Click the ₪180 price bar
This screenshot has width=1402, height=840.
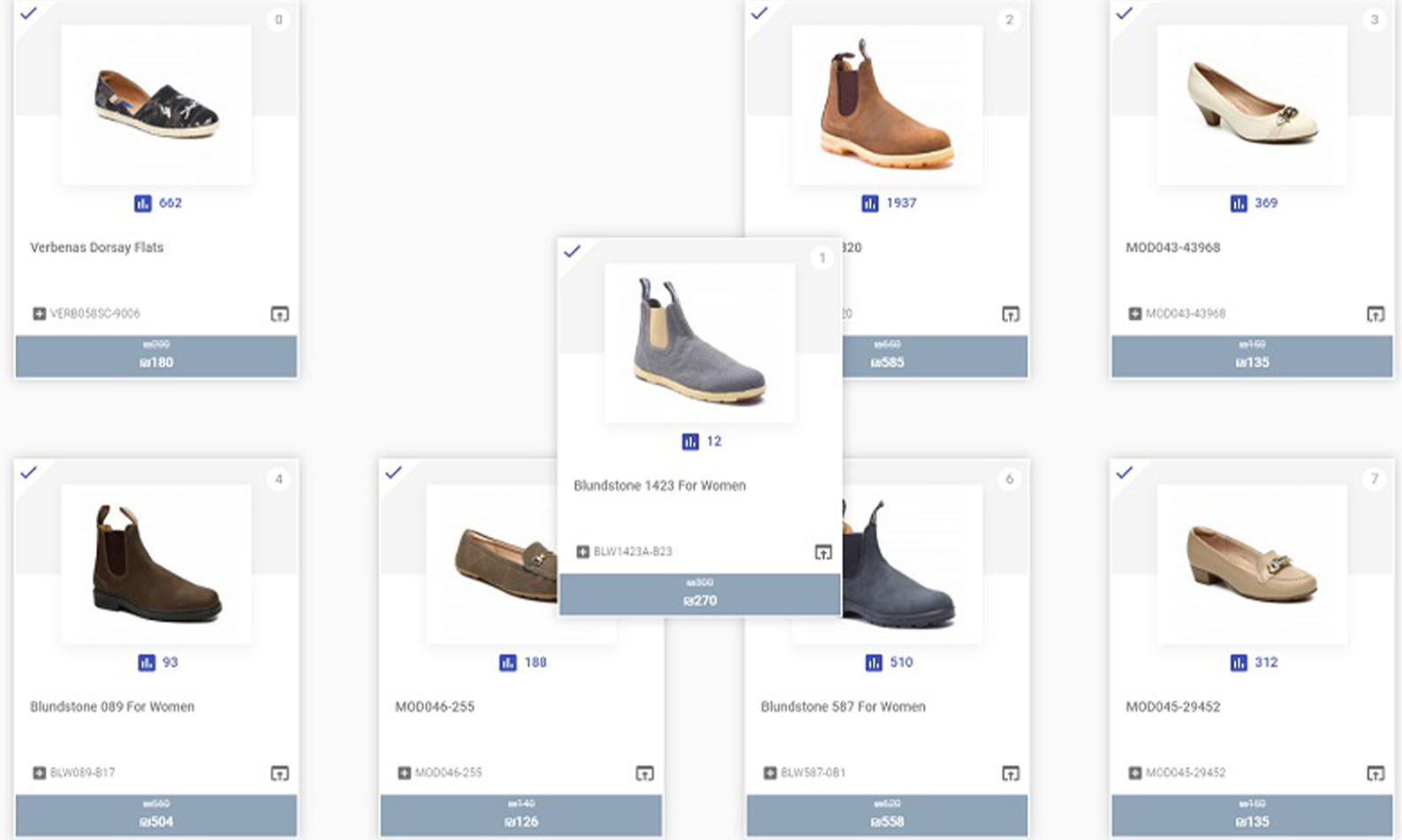pos(156,357)
